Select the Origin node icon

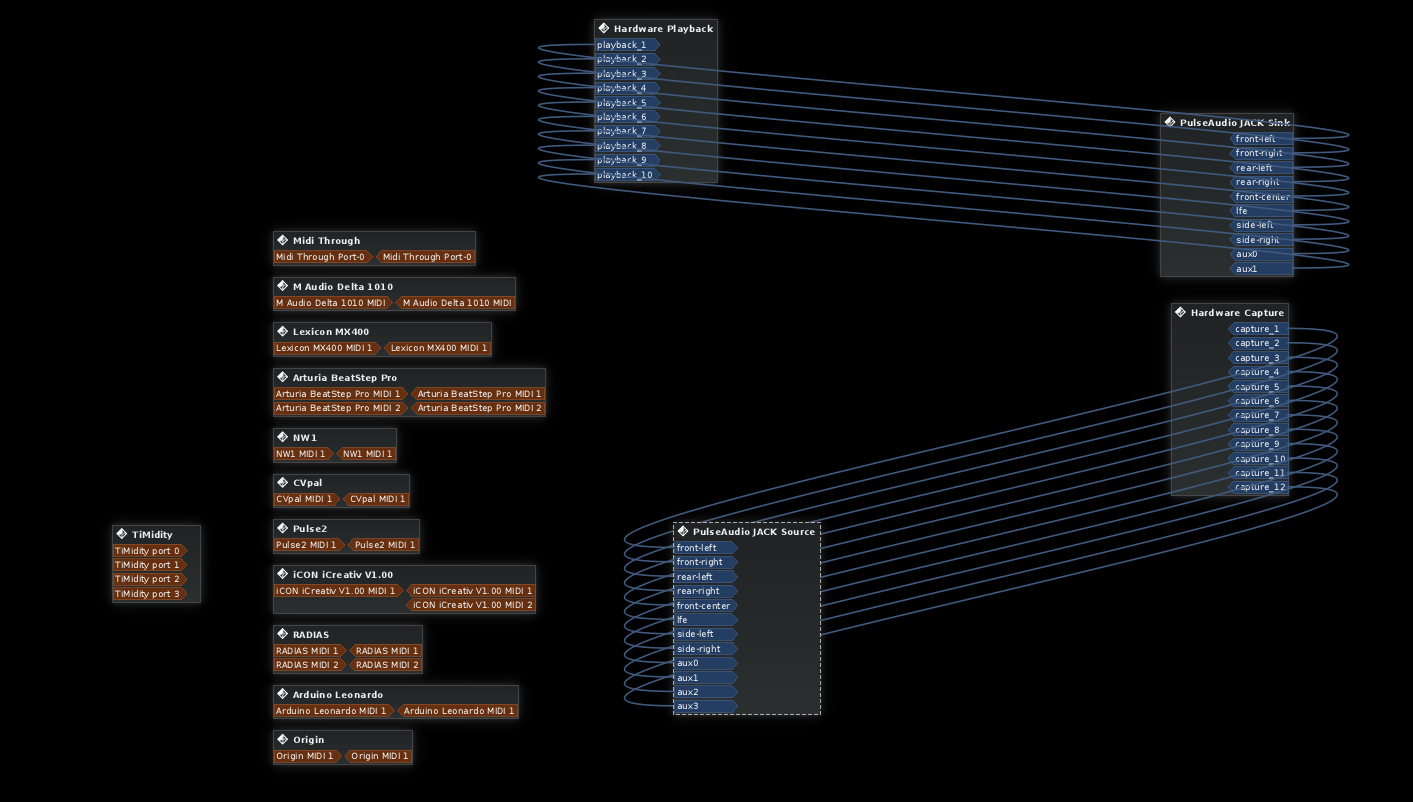click(282, 739)
